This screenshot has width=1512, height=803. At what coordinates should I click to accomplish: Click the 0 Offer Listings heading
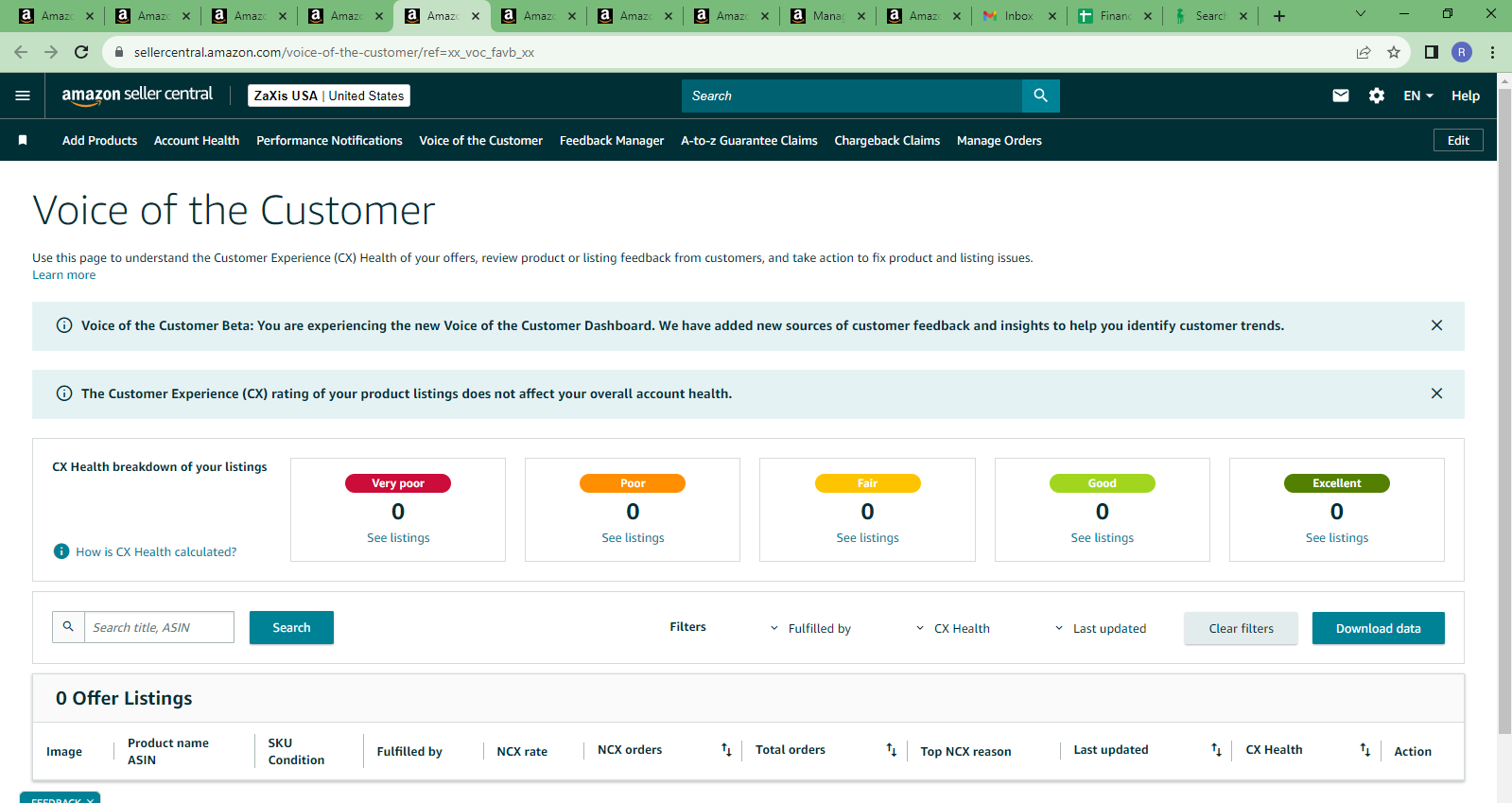(124, 698)
